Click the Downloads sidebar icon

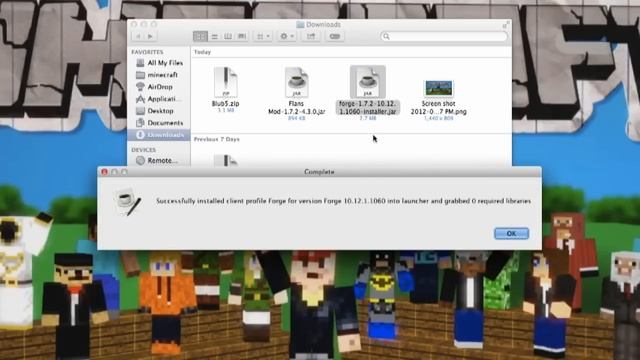140,135
